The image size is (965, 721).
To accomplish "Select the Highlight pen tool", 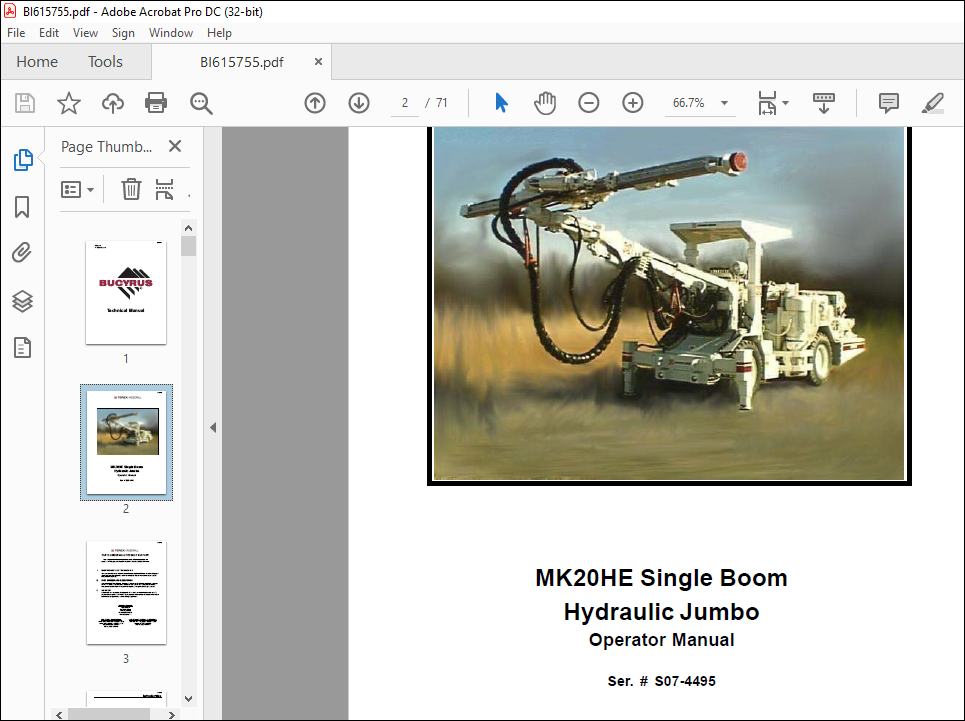I will coord(933,103).
